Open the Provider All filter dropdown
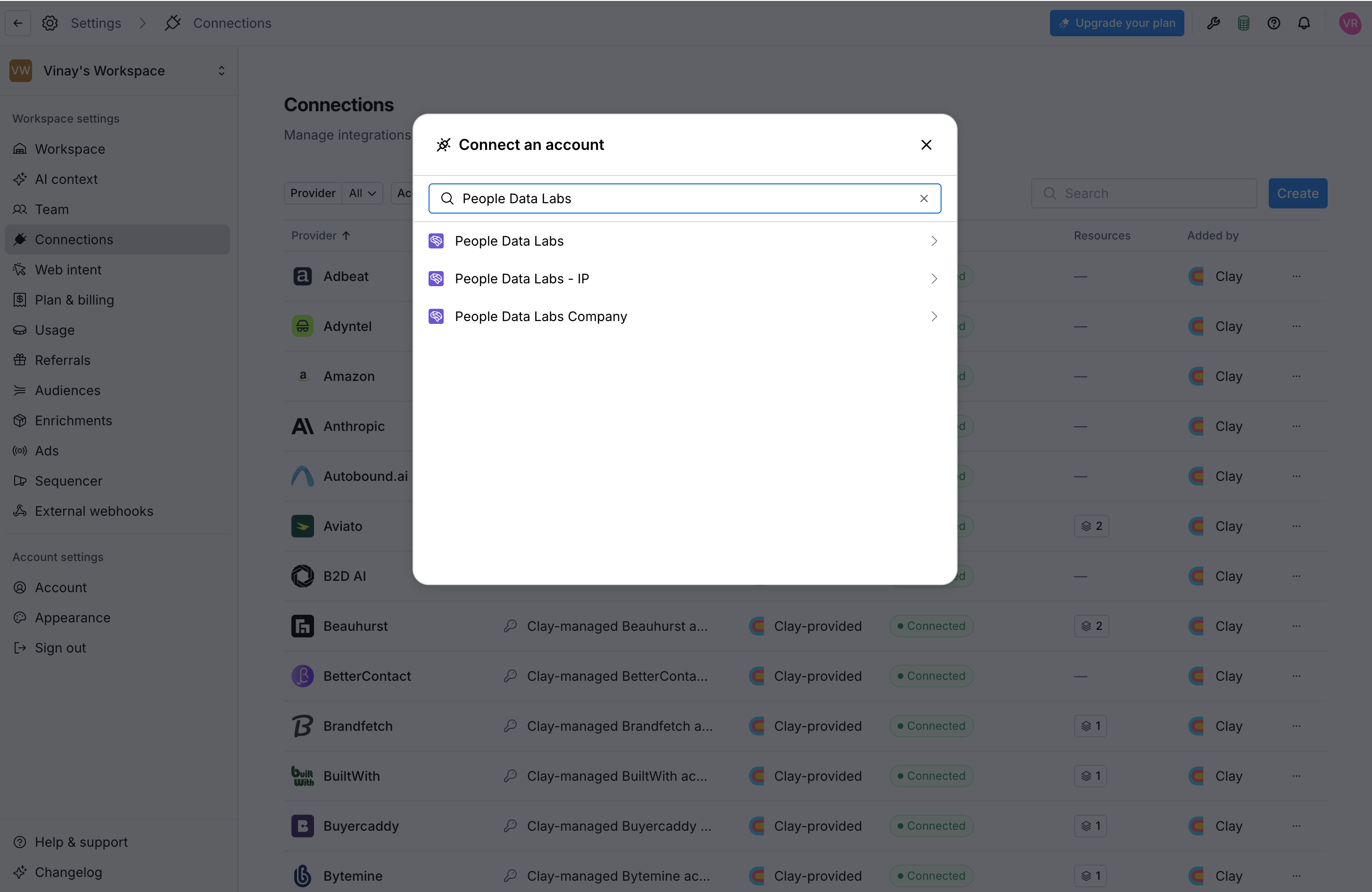 [x=362, y=193]
